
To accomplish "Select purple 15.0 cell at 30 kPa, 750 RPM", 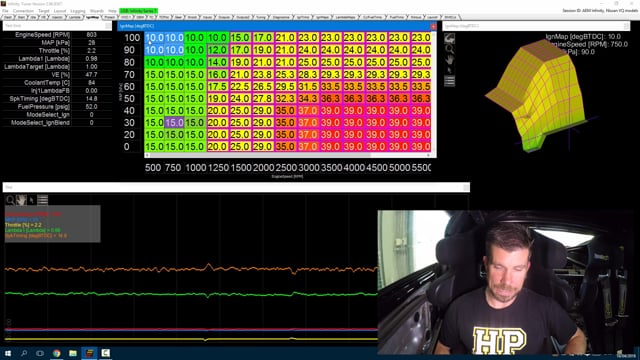I will (174, 122).
